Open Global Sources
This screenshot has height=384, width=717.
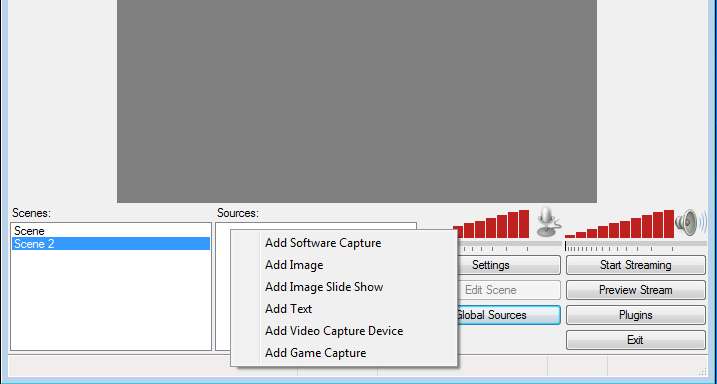point(508,315)
